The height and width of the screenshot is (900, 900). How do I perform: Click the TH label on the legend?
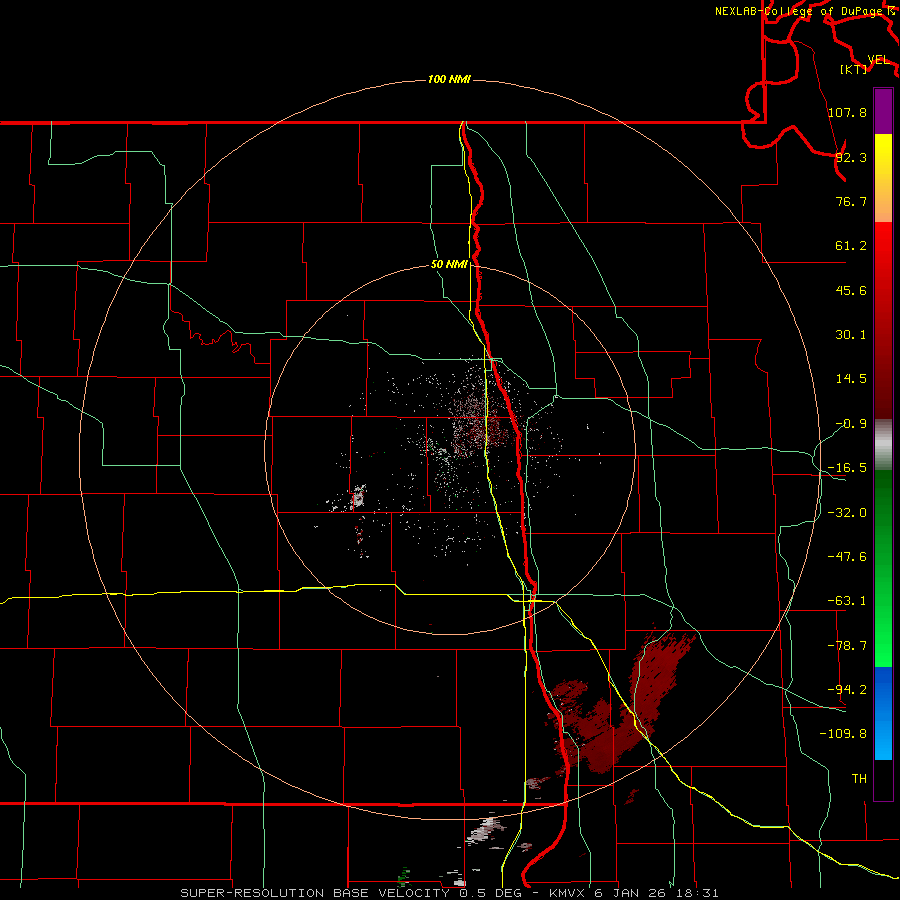pos(859,779)
